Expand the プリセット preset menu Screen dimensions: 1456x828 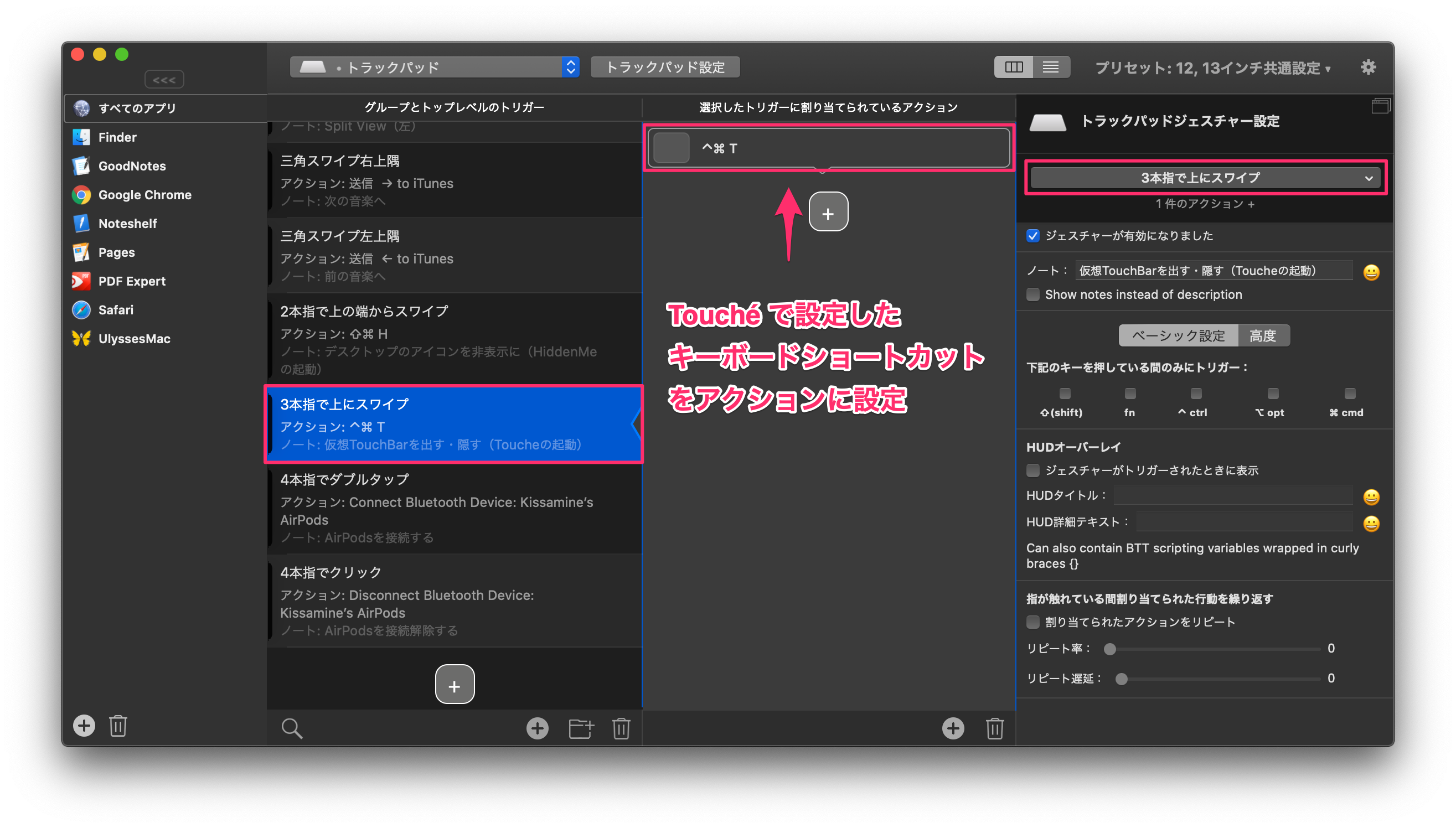[1212, 68]
